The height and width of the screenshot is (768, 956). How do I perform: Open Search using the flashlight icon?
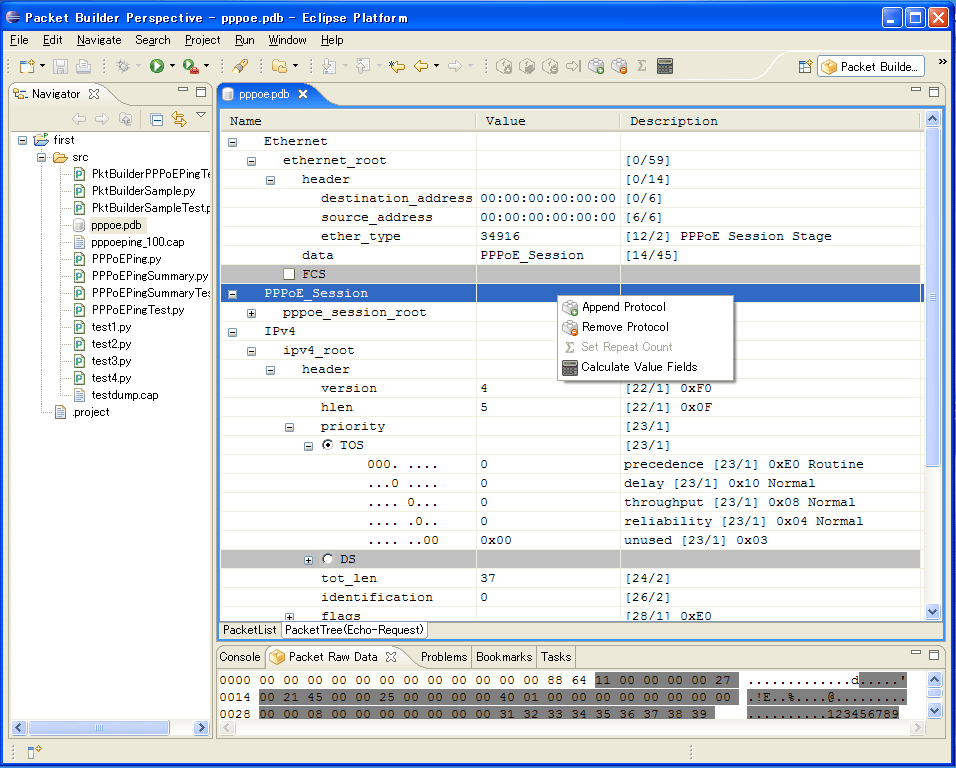click(241, 66)
